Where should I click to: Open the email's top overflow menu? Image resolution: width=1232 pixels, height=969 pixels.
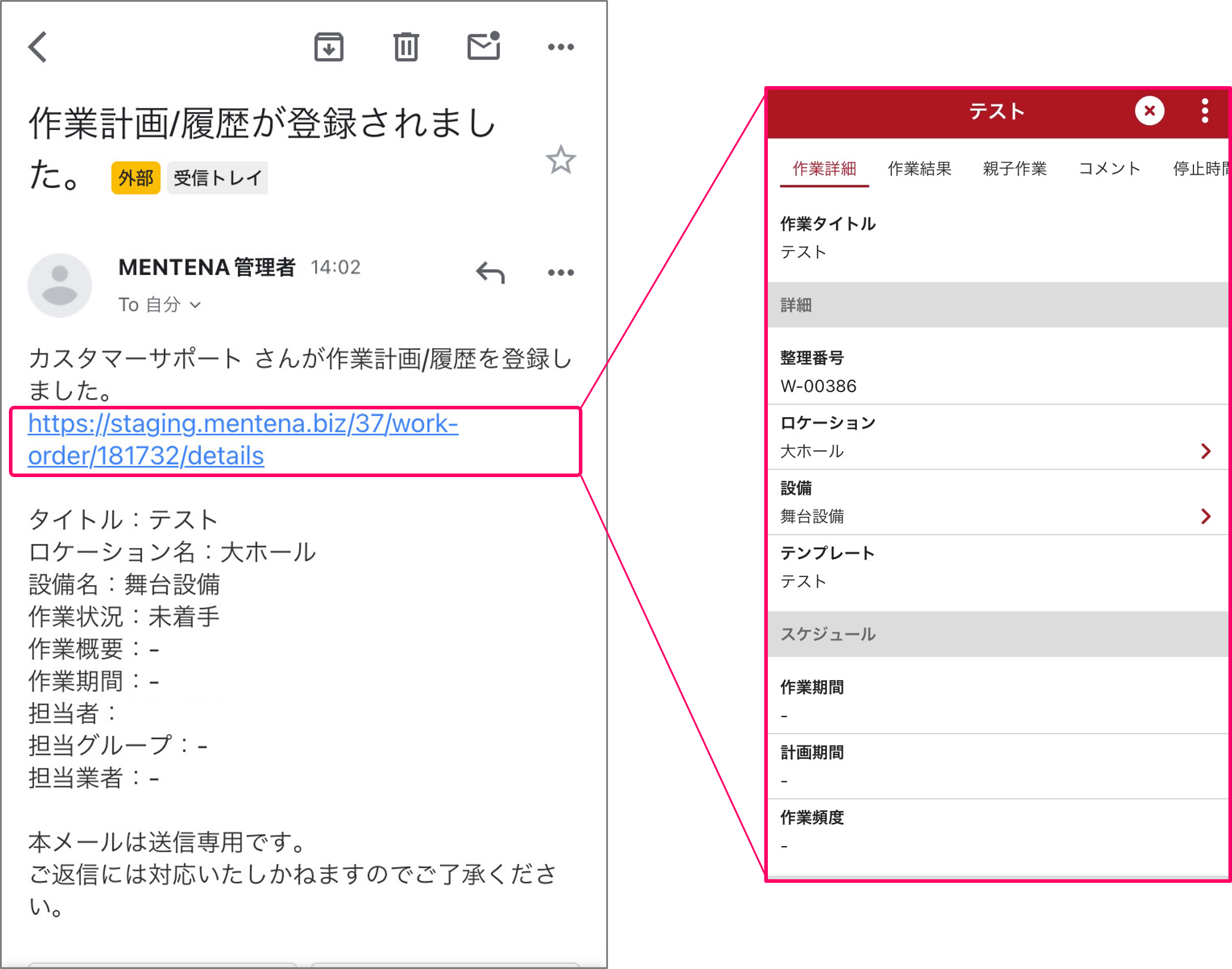pos(561,47)
